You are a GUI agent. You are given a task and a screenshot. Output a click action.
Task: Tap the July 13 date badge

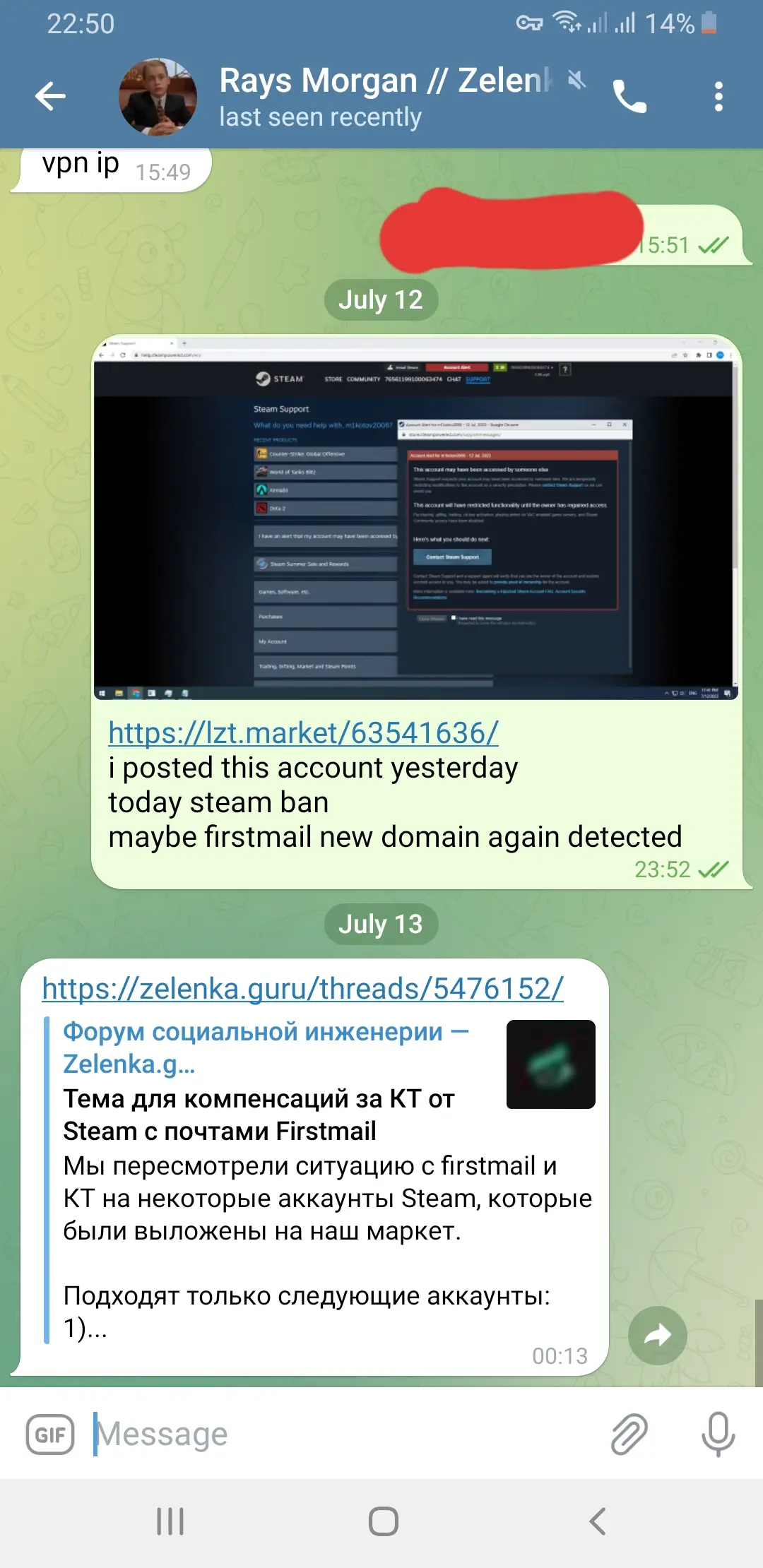point(381,925)
